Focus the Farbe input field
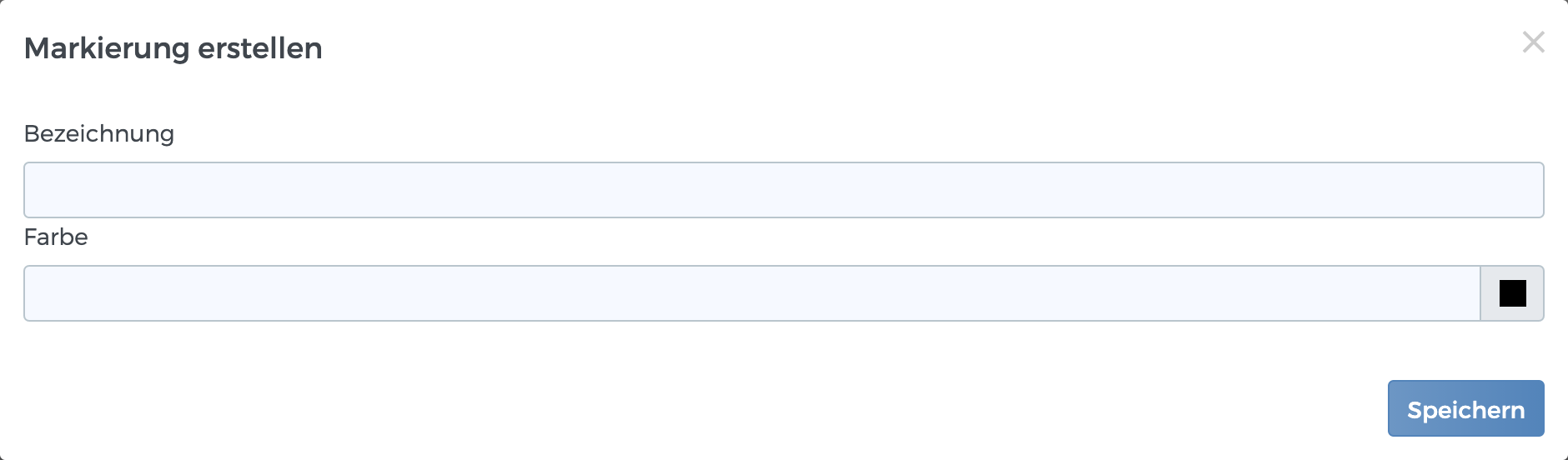Viewport: 1568px width, 460px height. click(x=751, y=293)
